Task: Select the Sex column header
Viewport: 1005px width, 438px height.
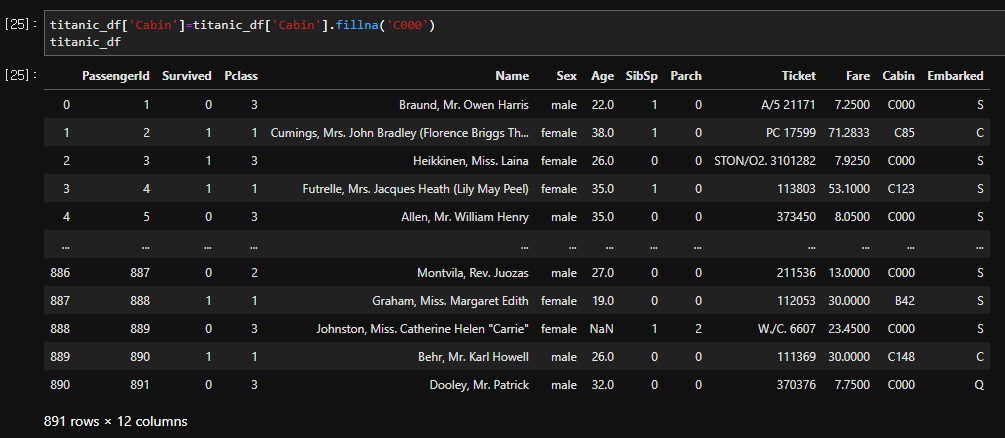Action: [x=566, y=76]
